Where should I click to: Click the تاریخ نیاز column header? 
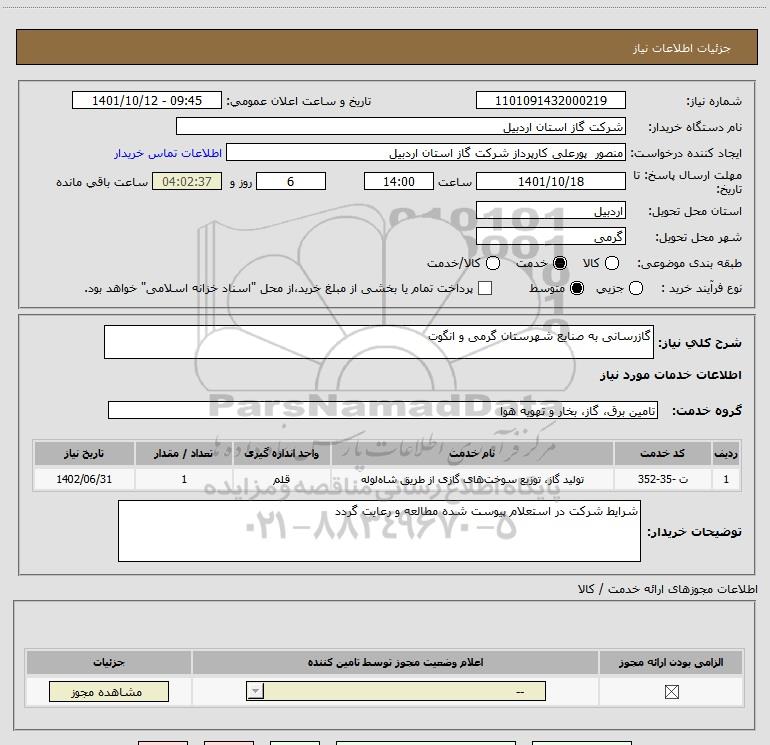pos(84,453)
